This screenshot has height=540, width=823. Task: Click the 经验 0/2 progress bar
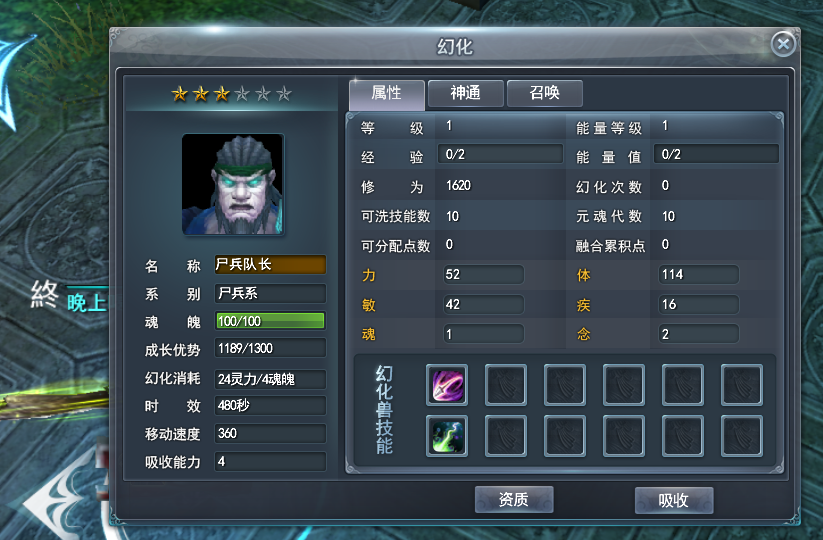[x=500, y=154]
